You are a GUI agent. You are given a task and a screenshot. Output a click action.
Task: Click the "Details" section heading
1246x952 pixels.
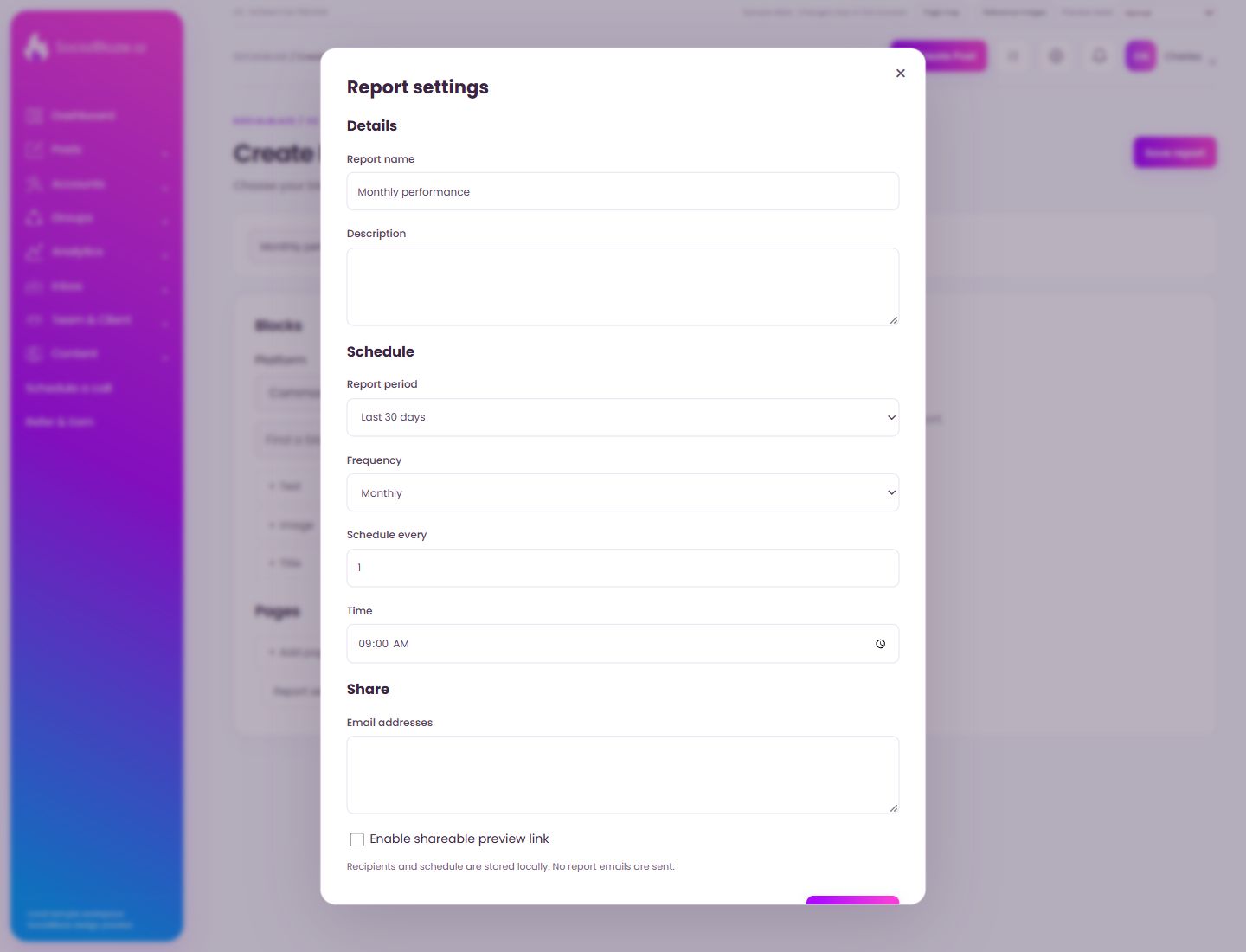point(372,125)
